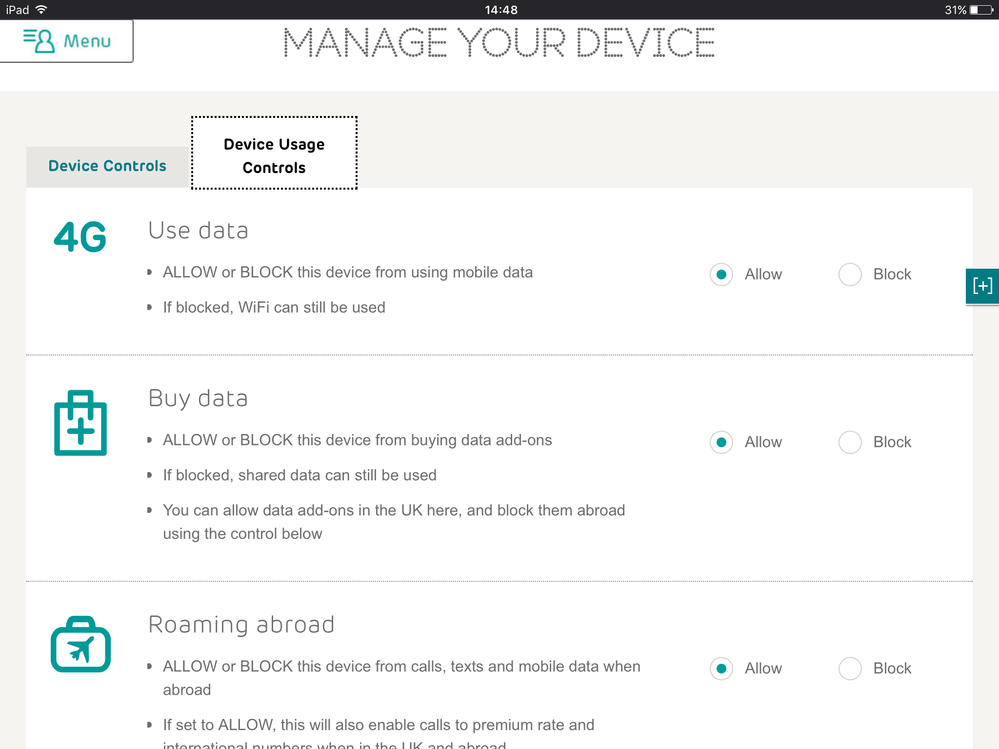Click the 4G data icon

80,237
